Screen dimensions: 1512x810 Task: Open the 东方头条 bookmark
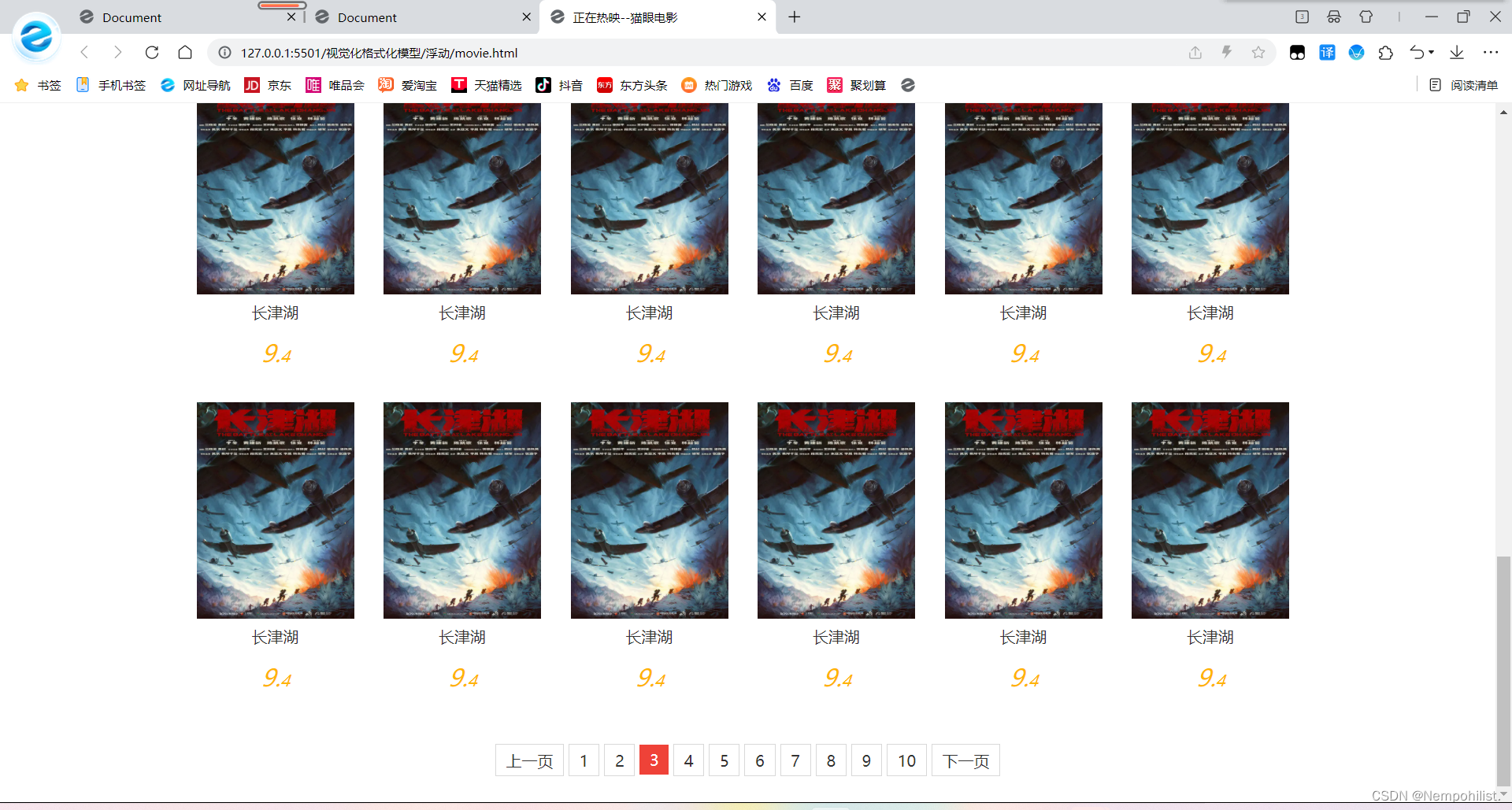pos(632,85)
